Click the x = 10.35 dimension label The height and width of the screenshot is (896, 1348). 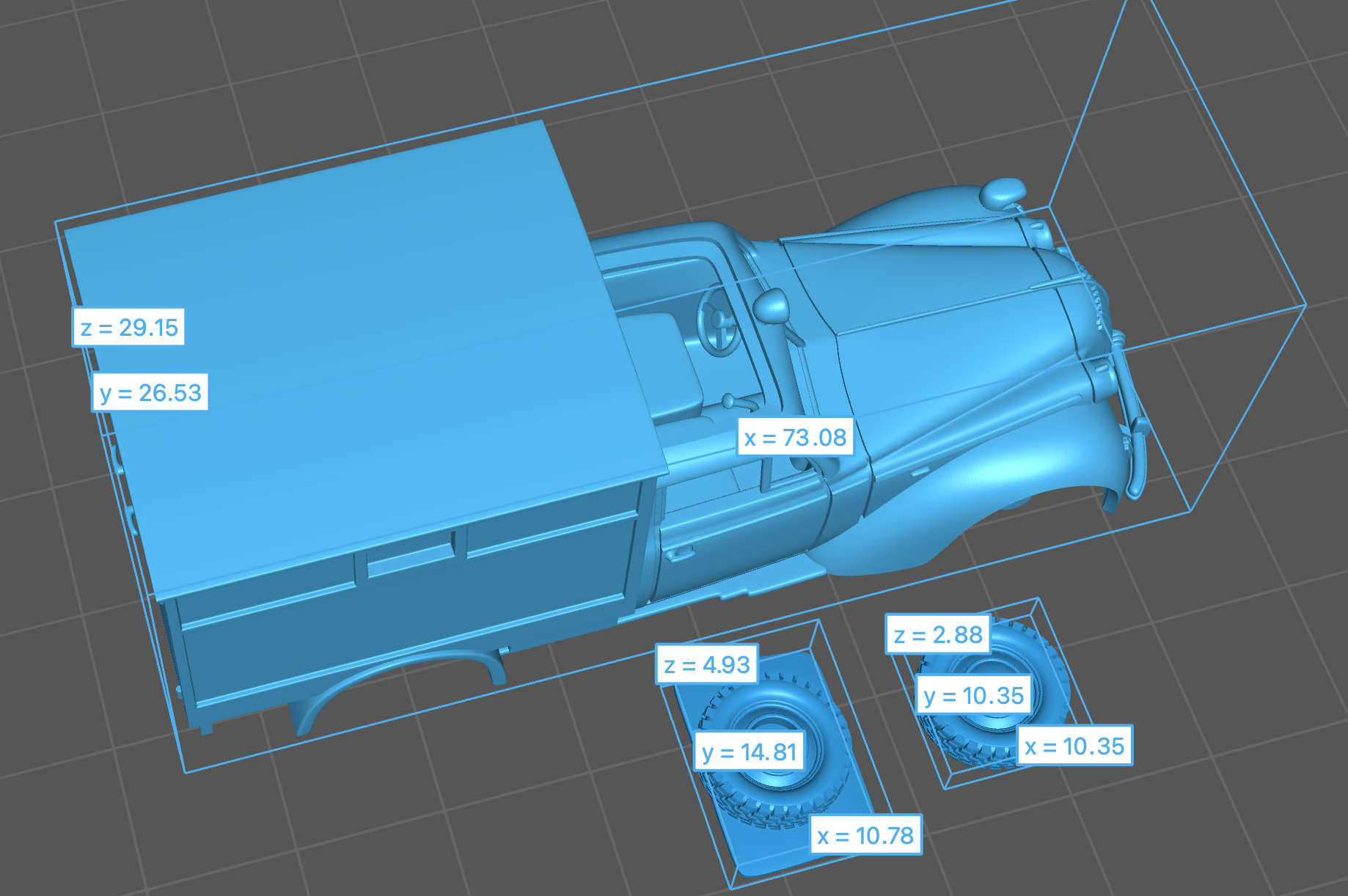[x=1074, y=746]
